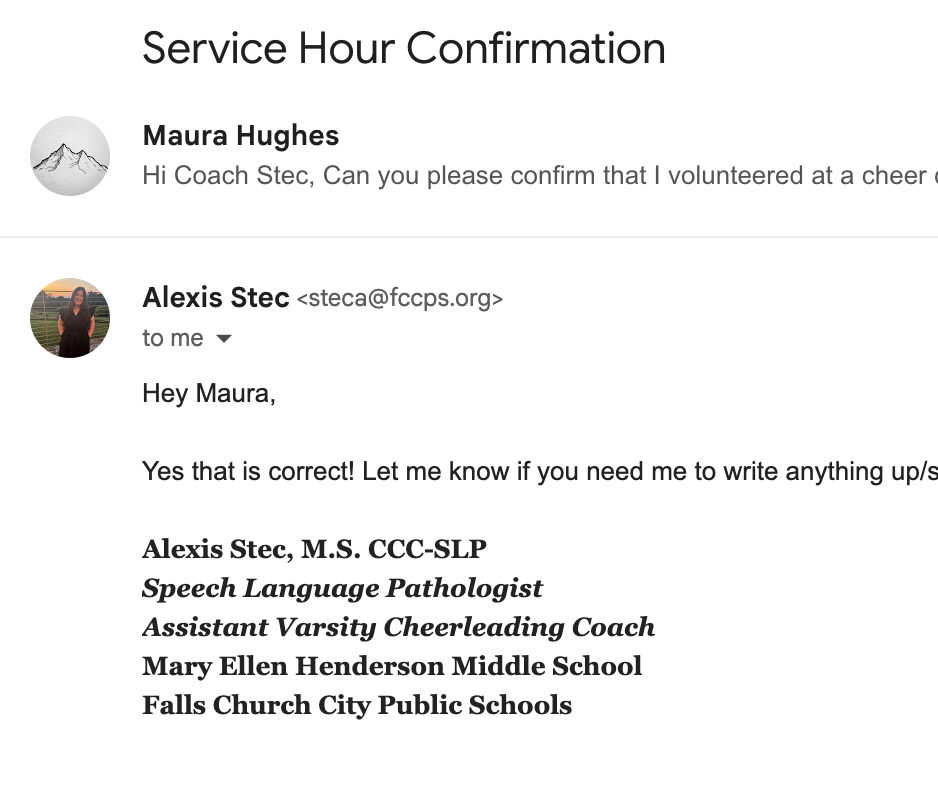938x790 pixels.
Task: Click Maura Hughes' mountain avatar icon
Action: [70, 156]
